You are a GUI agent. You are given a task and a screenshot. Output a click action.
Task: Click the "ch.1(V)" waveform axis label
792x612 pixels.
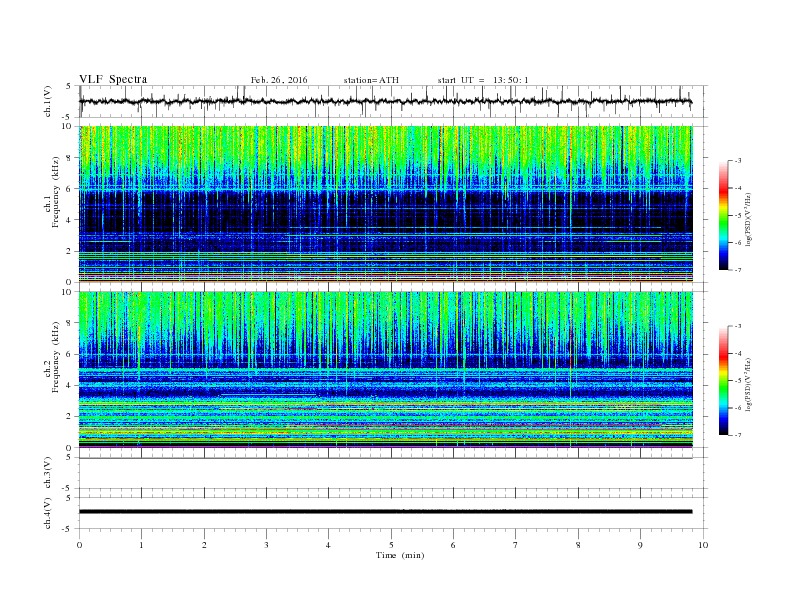[48, 101]
